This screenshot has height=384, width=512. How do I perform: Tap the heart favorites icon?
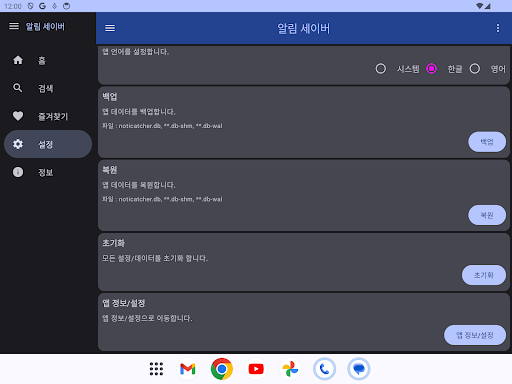[18, 116]
